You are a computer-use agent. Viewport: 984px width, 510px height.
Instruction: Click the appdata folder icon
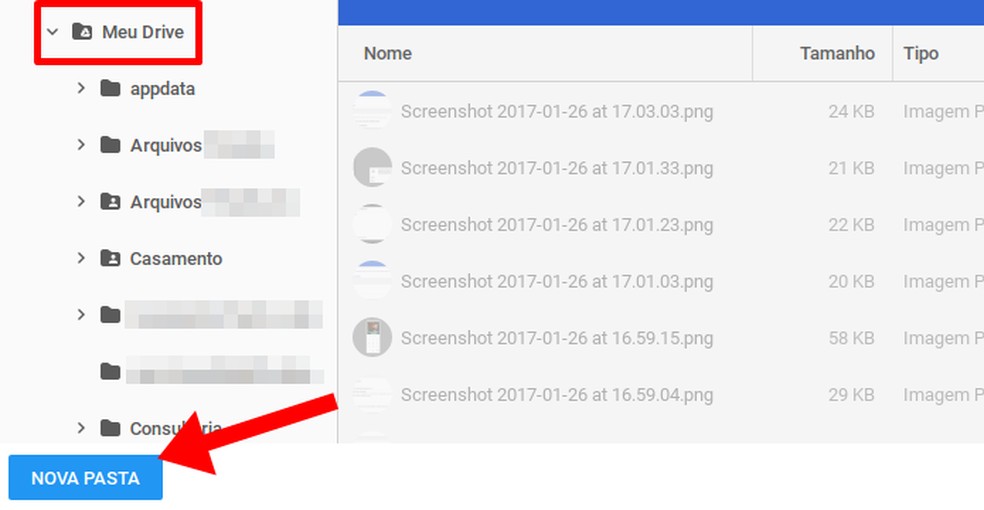(x=110, y=89)
